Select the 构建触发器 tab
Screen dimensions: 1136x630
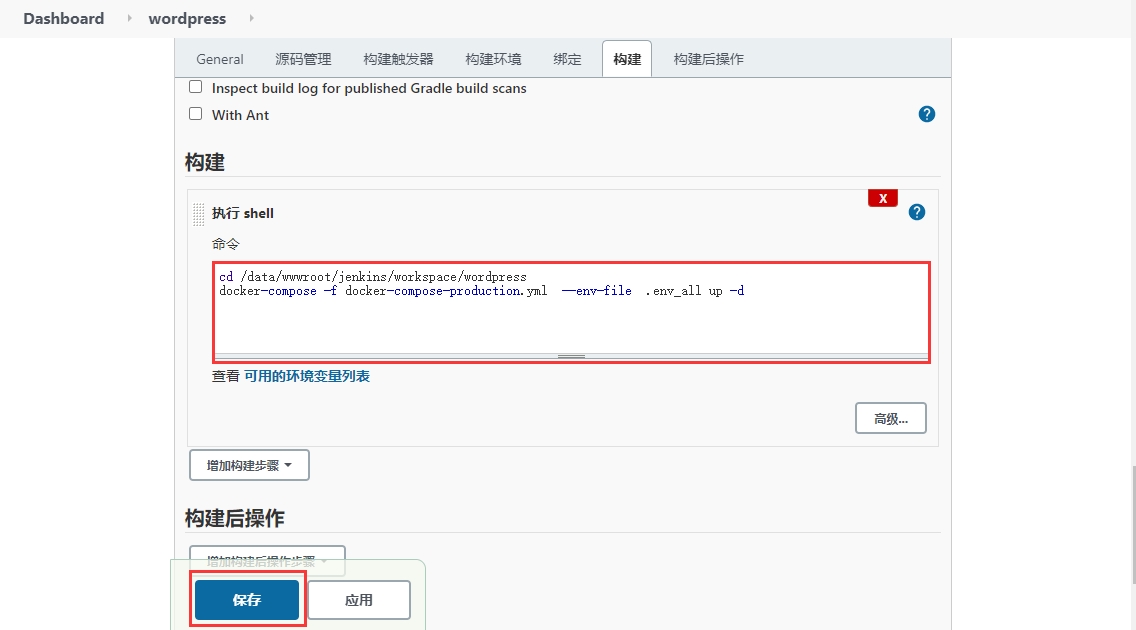coord(398,59)
